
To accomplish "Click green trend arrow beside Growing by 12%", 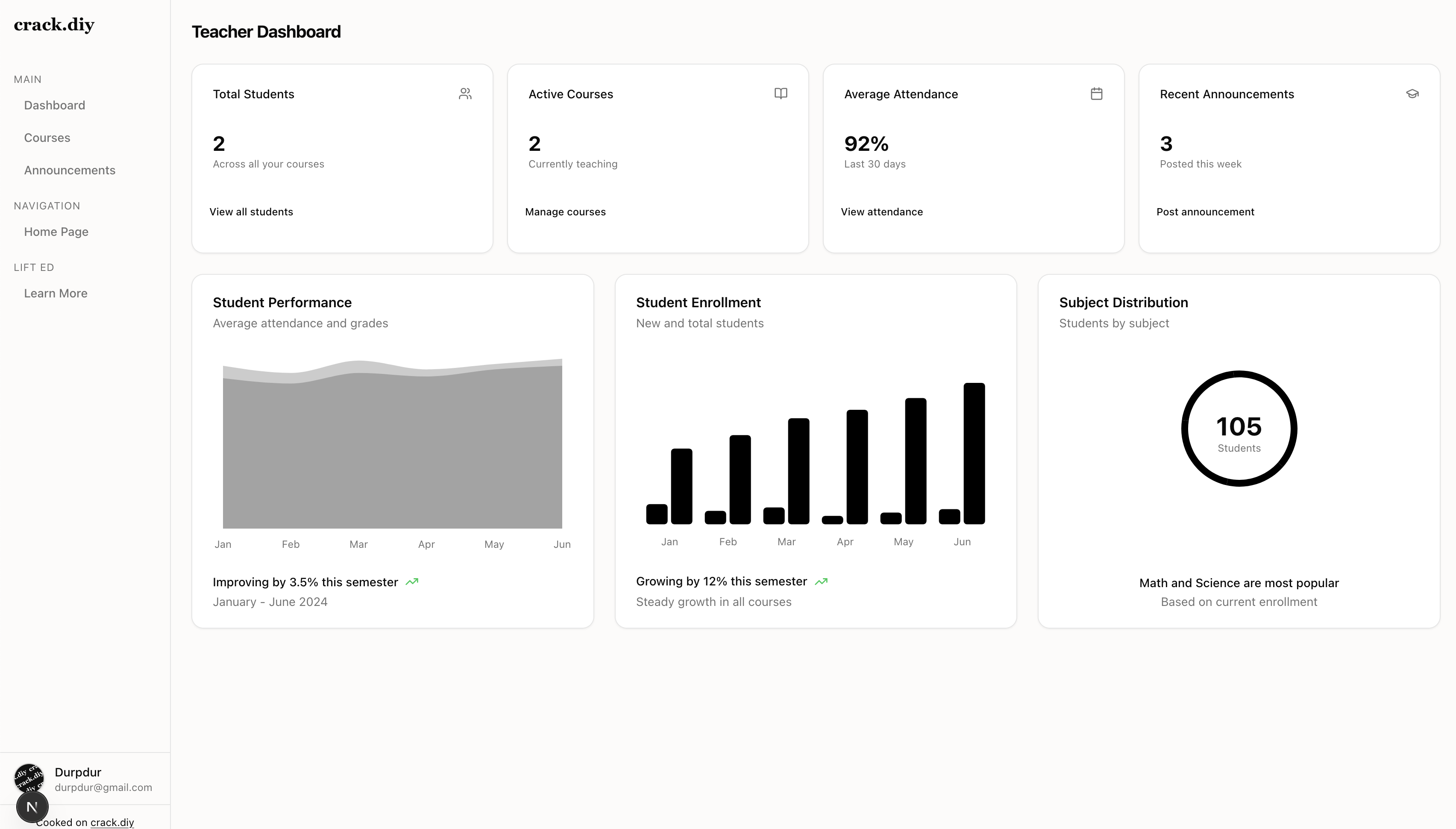I will click(821, 581).
